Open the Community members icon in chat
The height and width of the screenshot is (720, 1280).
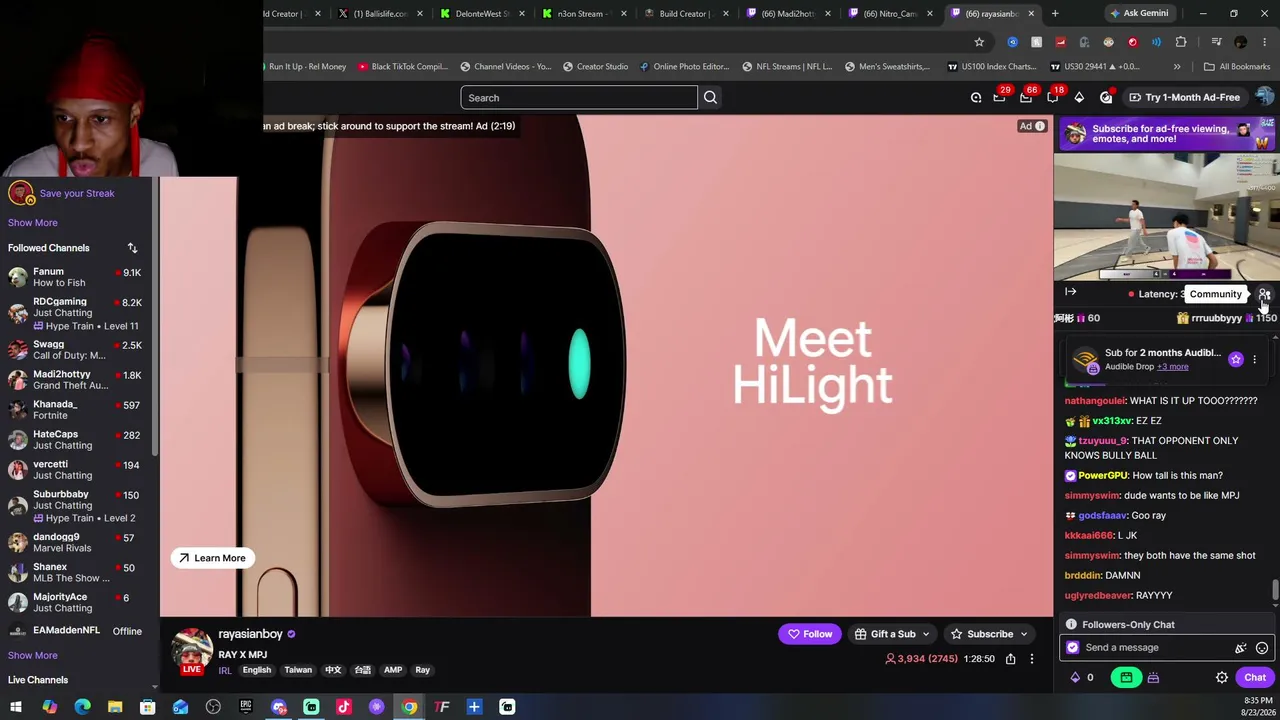coord(1264,294)
